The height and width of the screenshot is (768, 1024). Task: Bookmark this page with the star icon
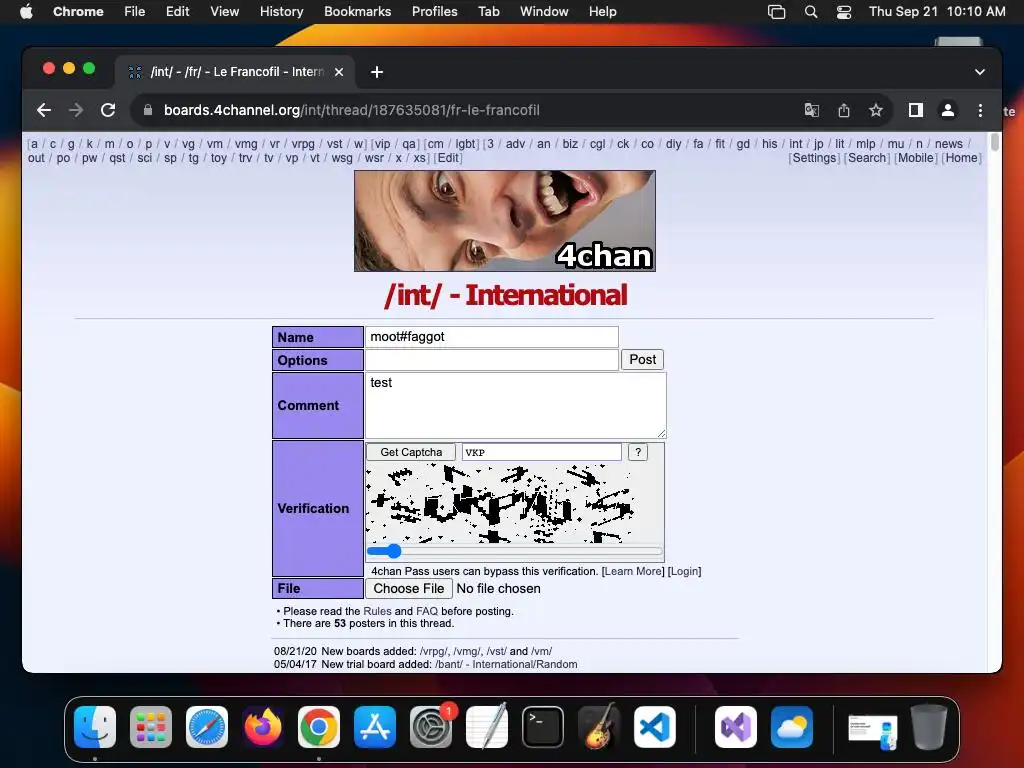876,110
